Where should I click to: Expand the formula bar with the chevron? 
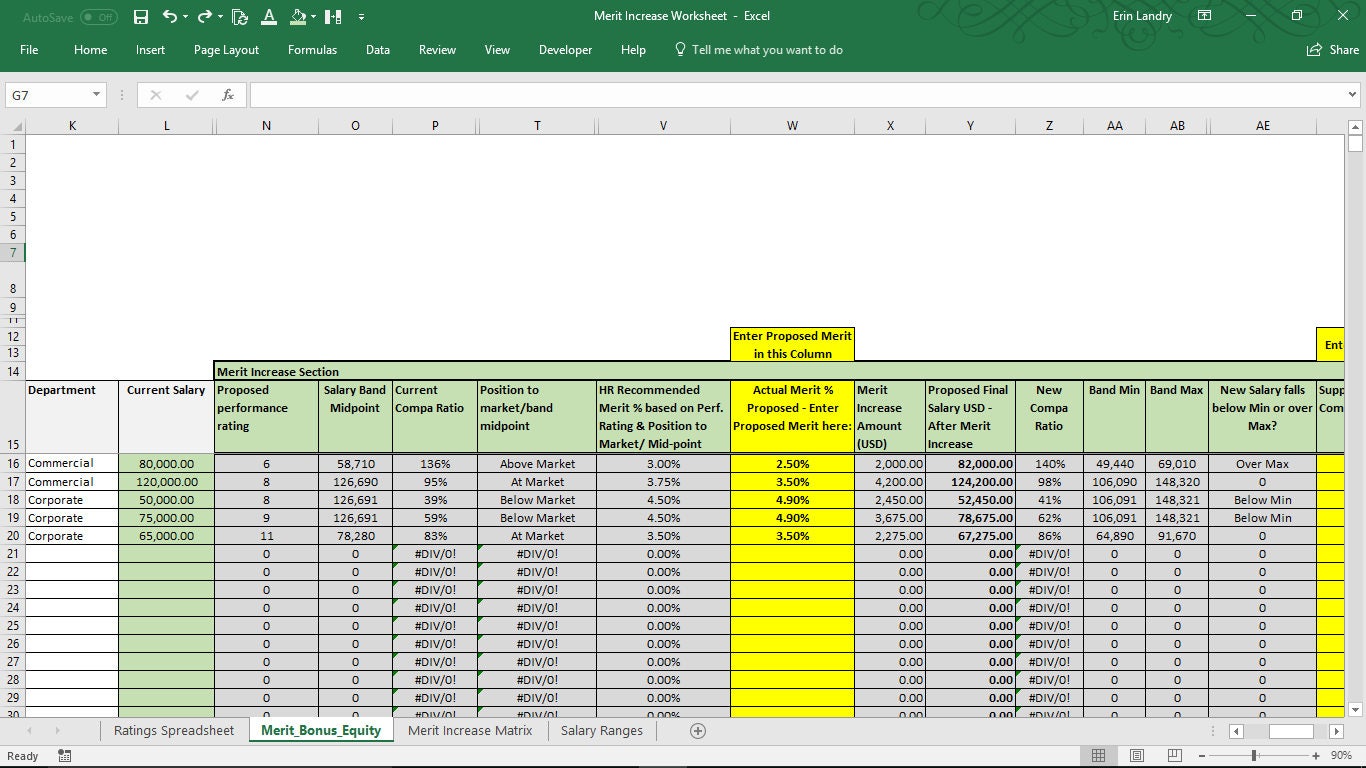pyautogui.click(x=1353, y=95)
